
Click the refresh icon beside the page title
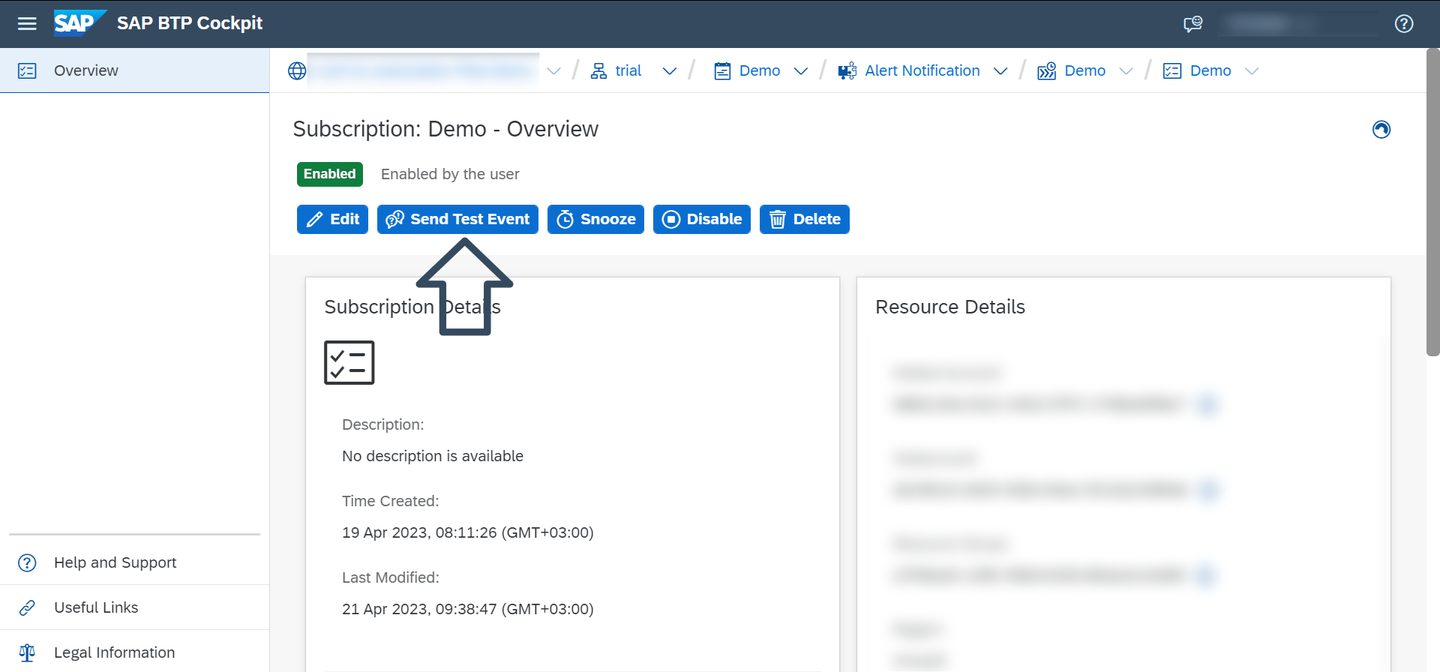(x=1382, y=129)
